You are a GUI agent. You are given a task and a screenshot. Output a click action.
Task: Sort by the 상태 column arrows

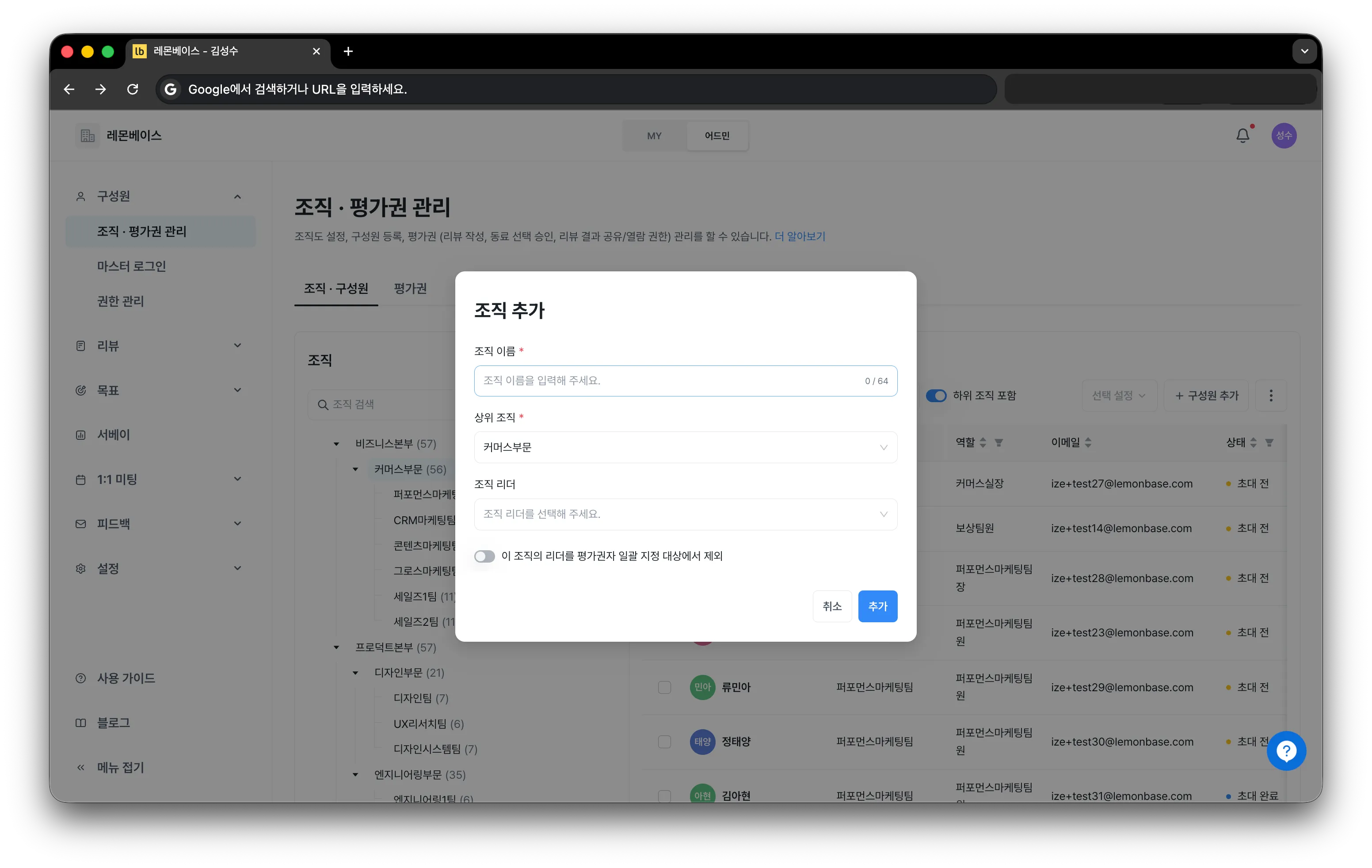pos(1254,442)
